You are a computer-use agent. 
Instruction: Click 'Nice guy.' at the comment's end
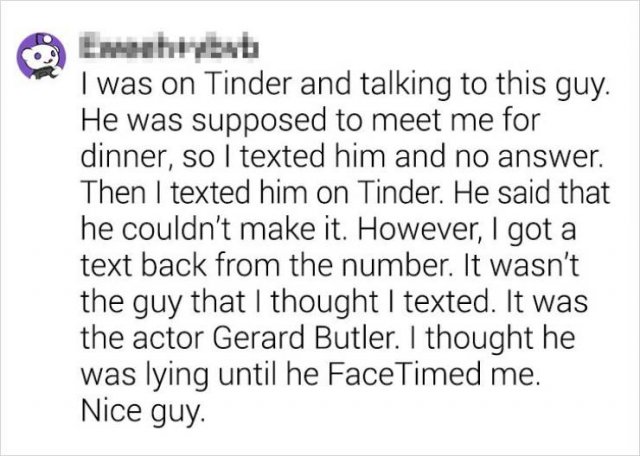coord(142,412)
